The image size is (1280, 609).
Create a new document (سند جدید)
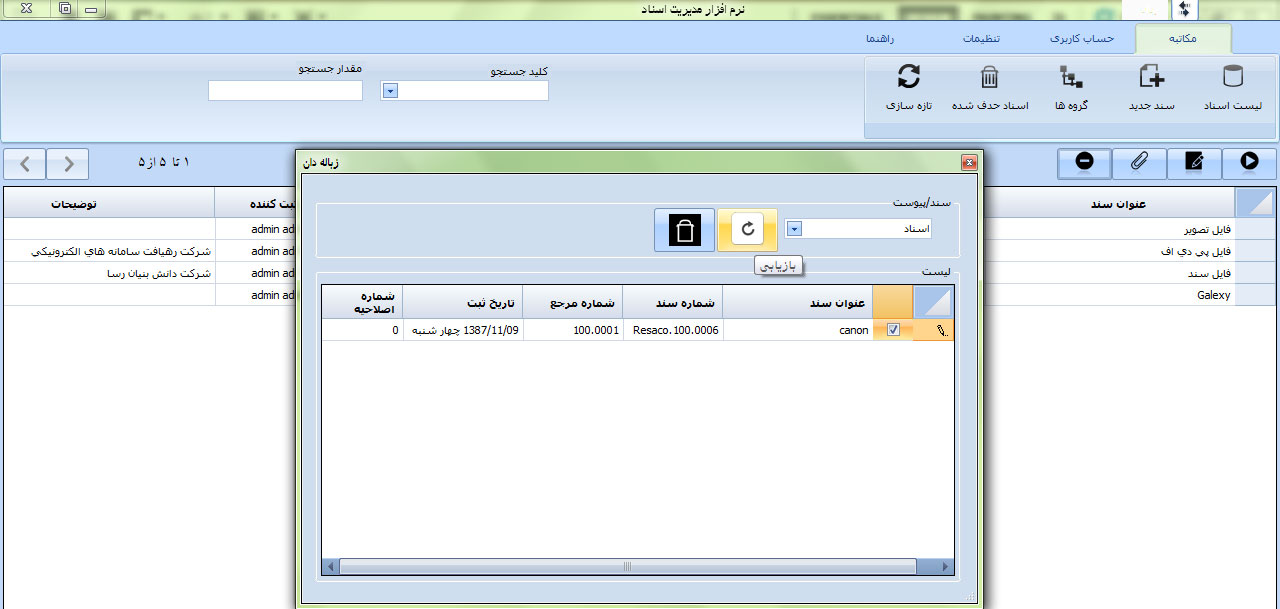click(1151, 87)
